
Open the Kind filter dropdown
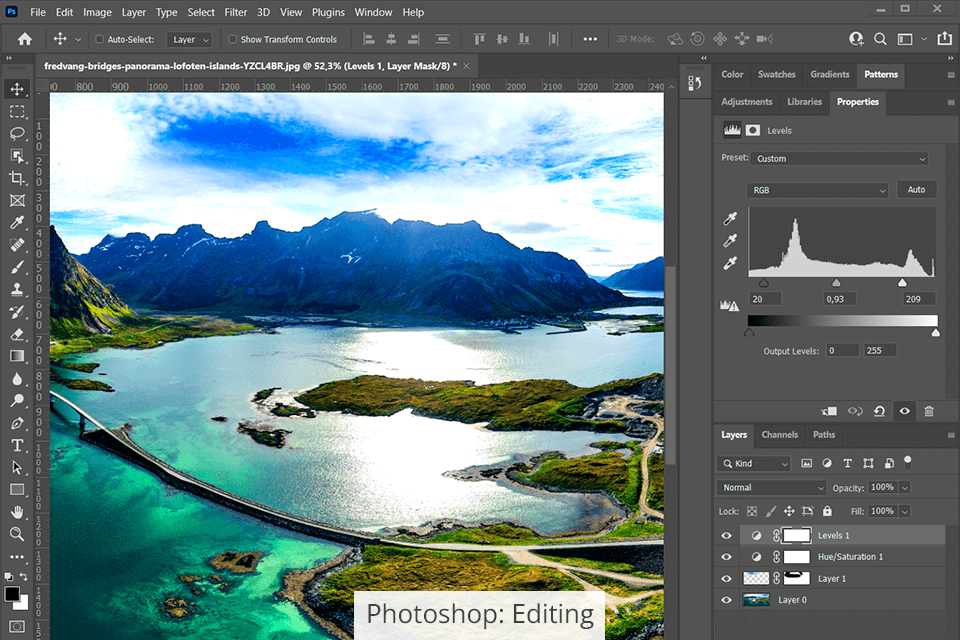click(754, 464)
